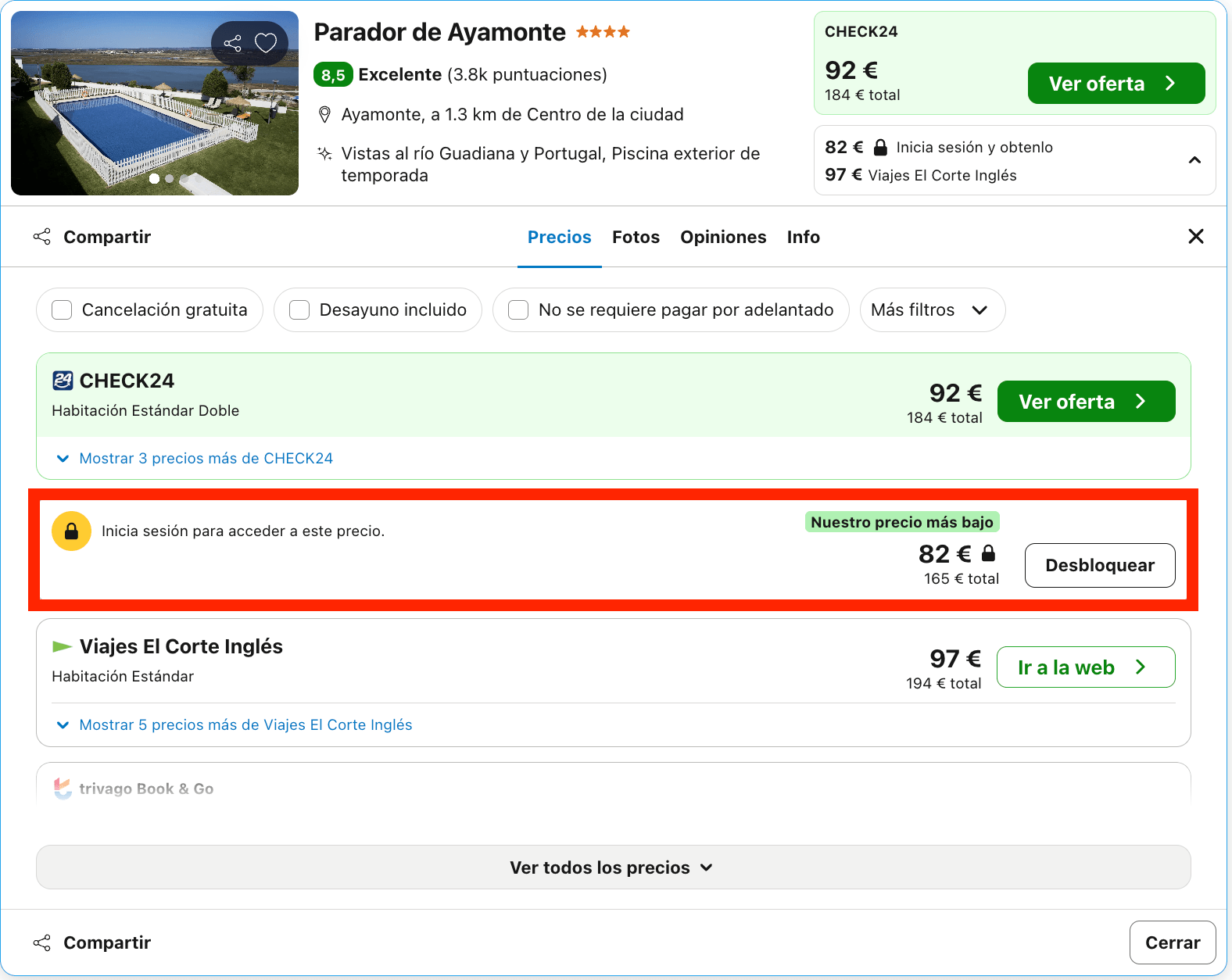Click Ir a la web button
The image size is (1232, 980).
(x=1086, y=667)
